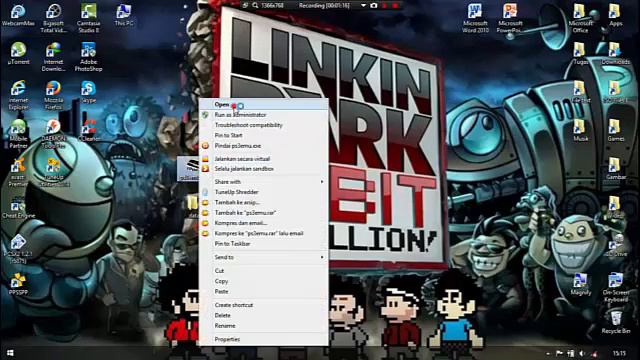The width and height of the screenshot is (640, 360).
Task: Select TuneUp Shredder menu entry
Action: pos(264,192)
